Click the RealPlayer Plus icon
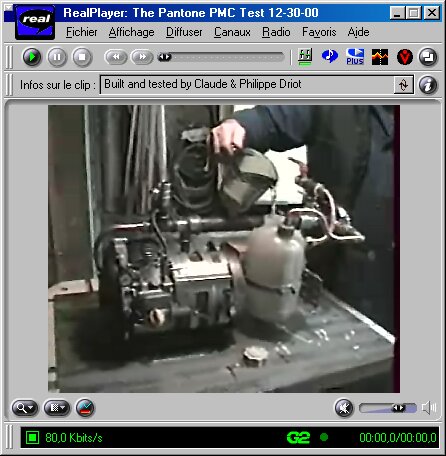446x456 pixels. [x=355, y=56]
